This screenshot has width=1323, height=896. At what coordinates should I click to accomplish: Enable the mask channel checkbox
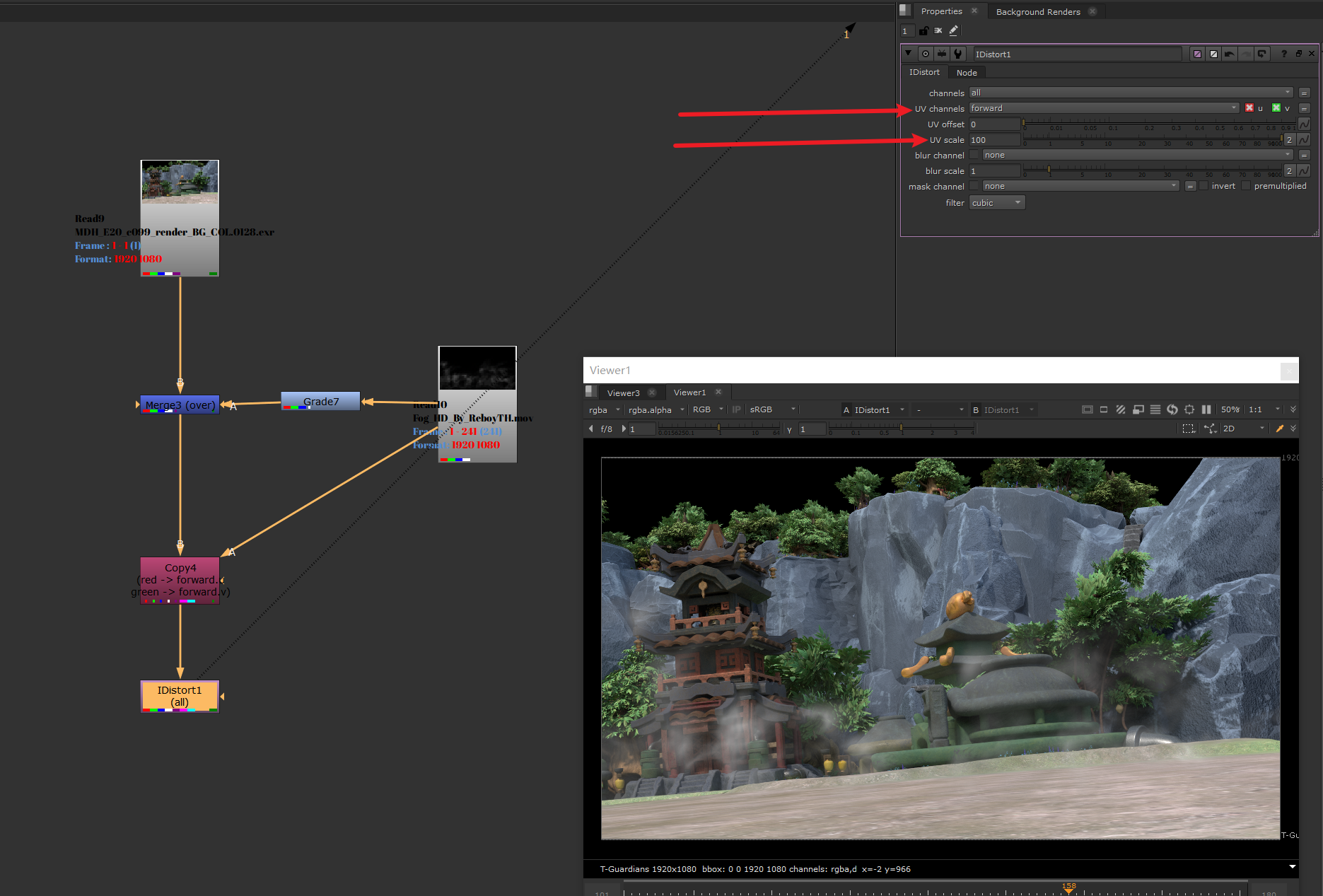pyautogui.click(x=974, y=186)
